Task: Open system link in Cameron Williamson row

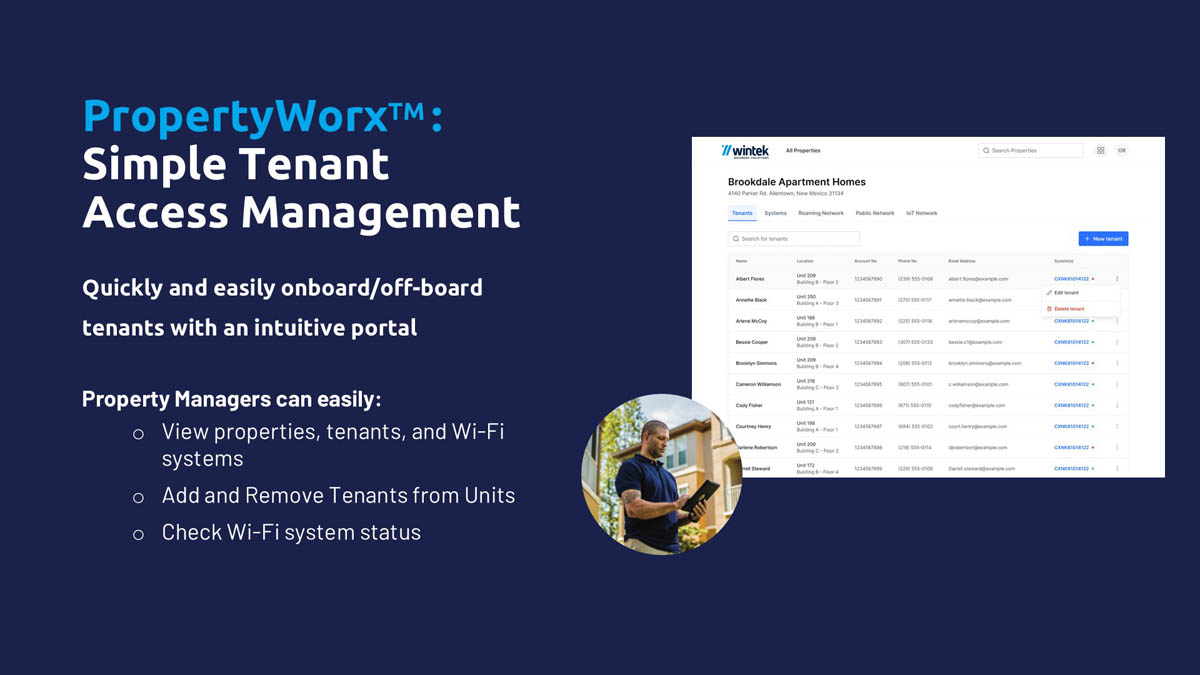Action: pos(1071,384)
